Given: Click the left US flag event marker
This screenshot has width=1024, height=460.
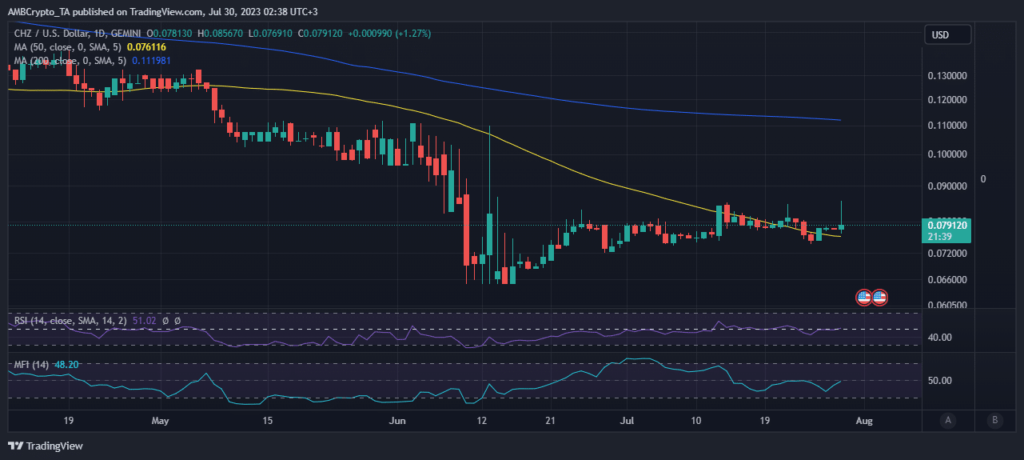Looking at the screenshot, I should pyautogui.click(x=865, y=297).
